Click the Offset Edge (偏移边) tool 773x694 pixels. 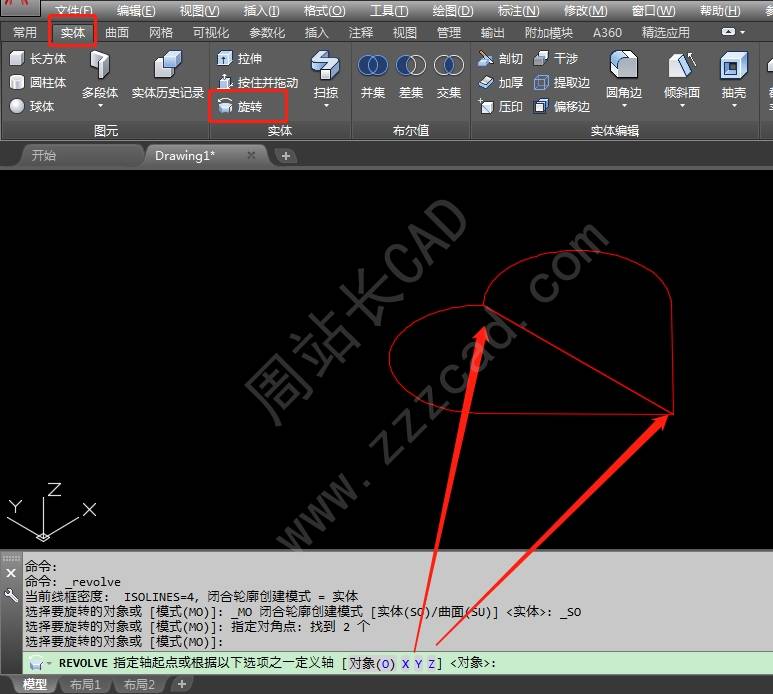click(x=562, y=106)
